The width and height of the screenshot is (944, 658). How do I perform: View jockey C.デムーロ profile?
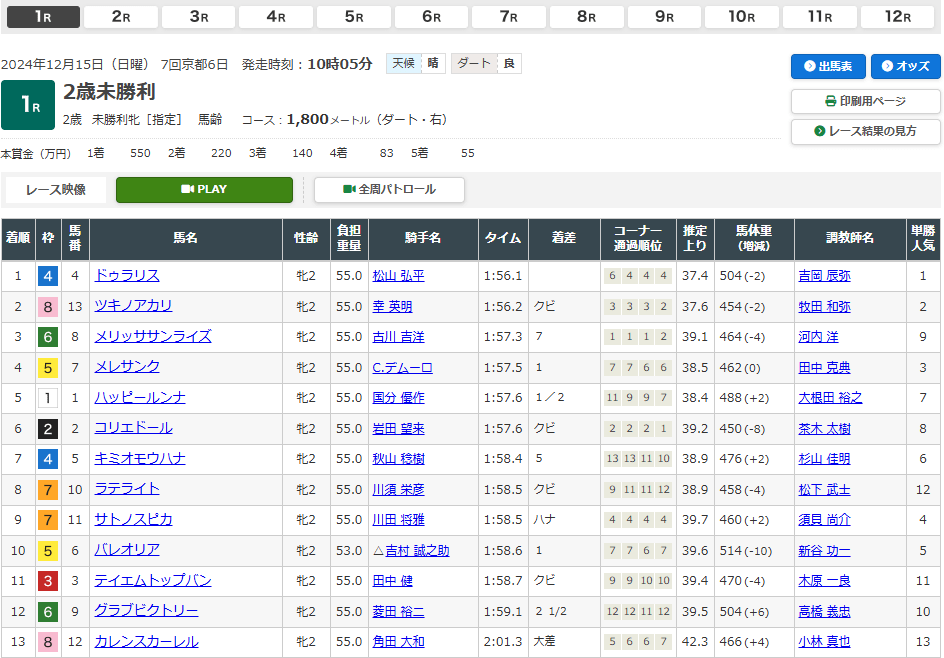402,368
